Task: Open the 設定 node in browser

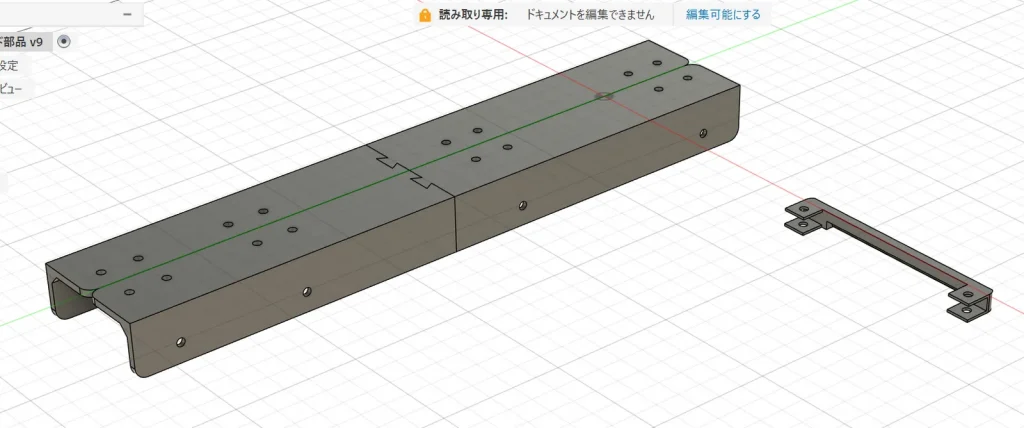Action: click(x=9, y=65)
